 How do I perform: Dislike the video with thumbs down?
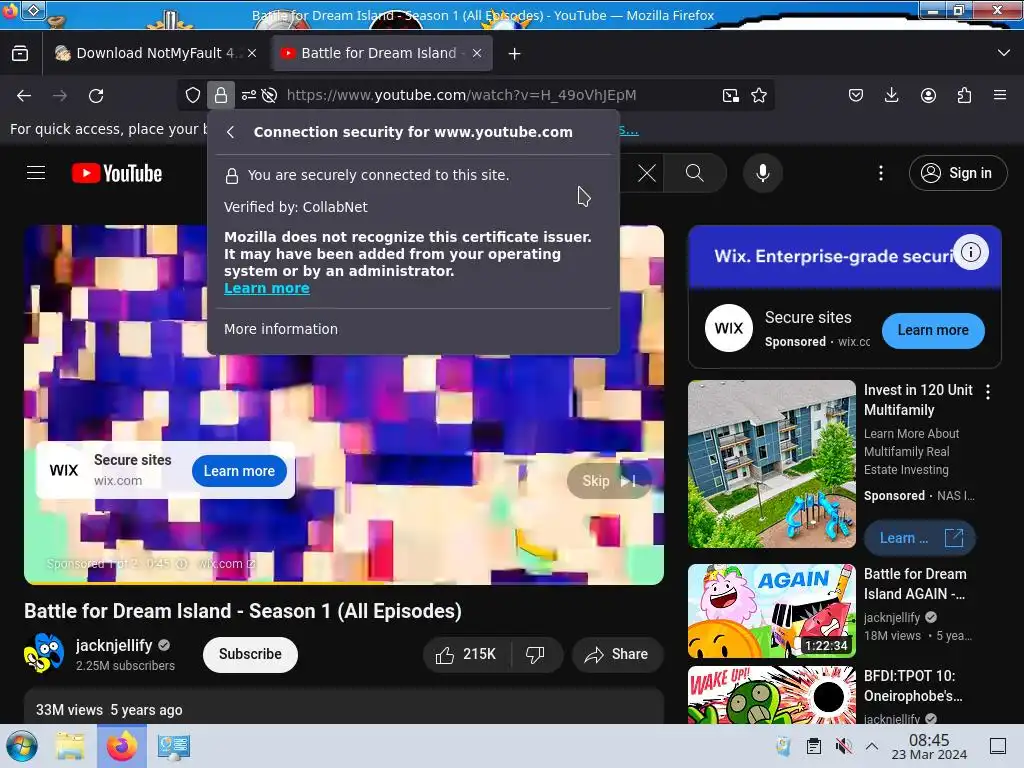(536, 654)
